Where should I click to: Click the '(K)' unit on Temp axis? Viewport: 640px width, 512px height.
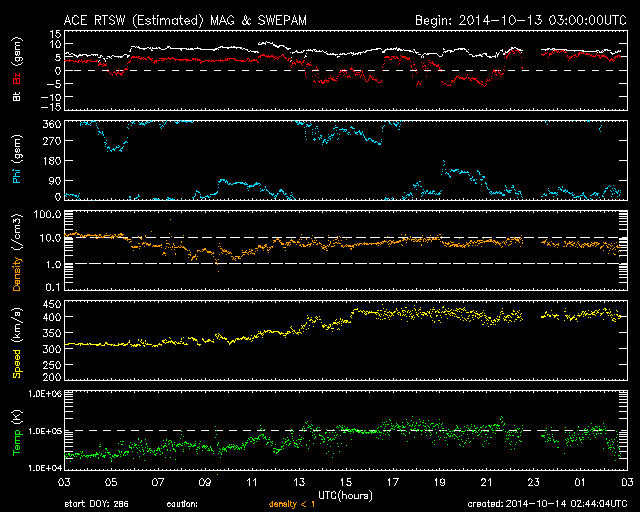point(17,417)
